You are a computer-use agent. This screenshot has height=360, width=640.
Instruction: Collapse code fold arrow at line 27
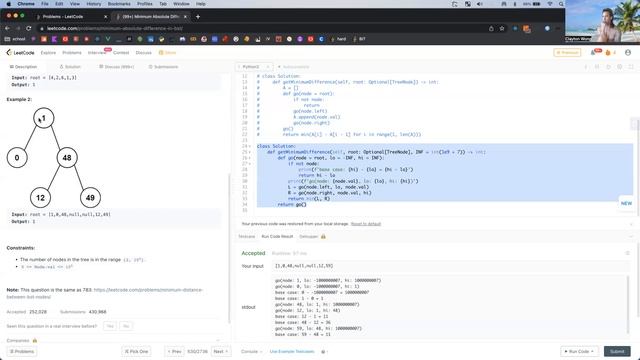click(249, 164)
